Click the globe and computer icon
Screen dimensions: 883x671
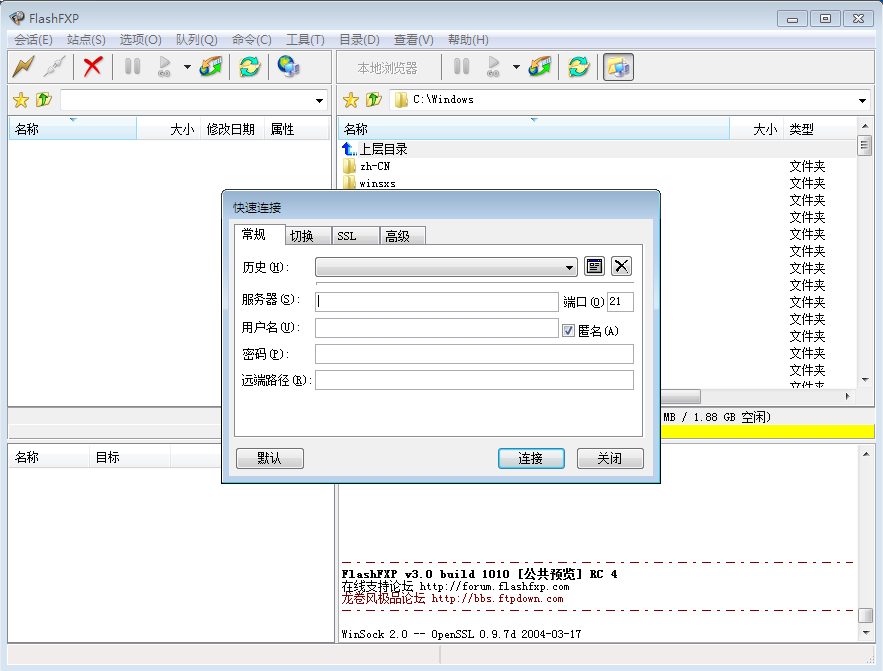[289, 67]
